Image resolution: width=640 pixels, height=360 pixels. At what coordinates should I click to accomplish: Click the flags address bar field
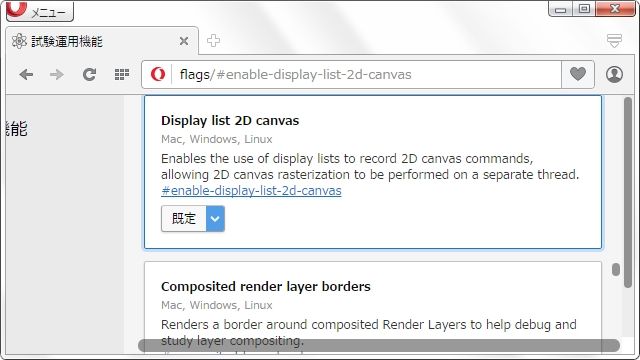(x=351, y=74)
